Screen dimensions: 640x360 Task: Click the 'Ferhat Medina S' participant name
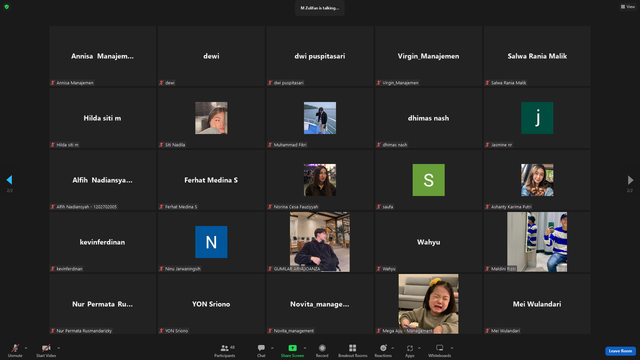coord(211,180)
